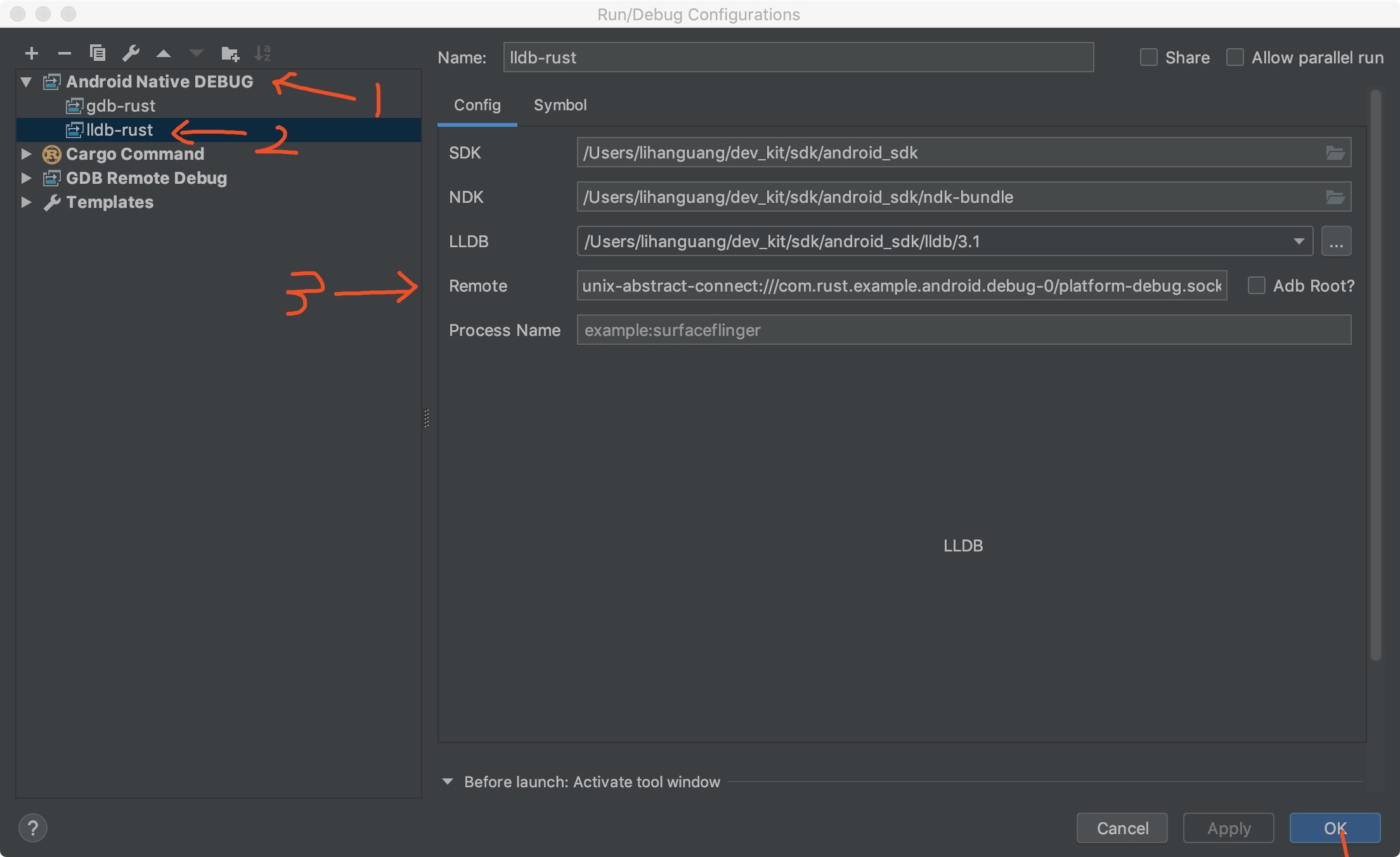Browse for SDK path folder icon
This screenshot has width=1400, height=857.
[1335, 153]
